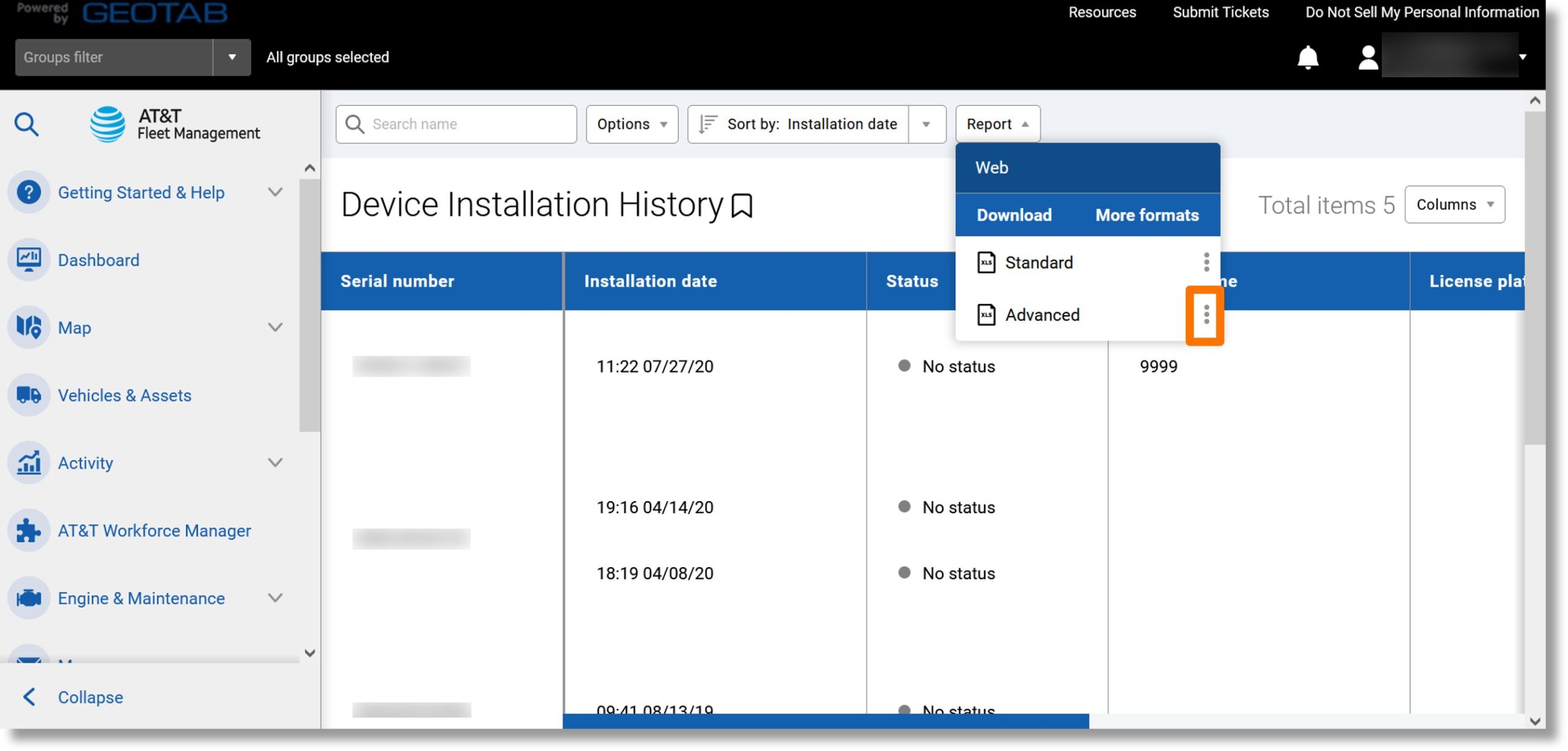Click the Columns dropdown button
1568x751 pixels.
(x=1454, y=204)
